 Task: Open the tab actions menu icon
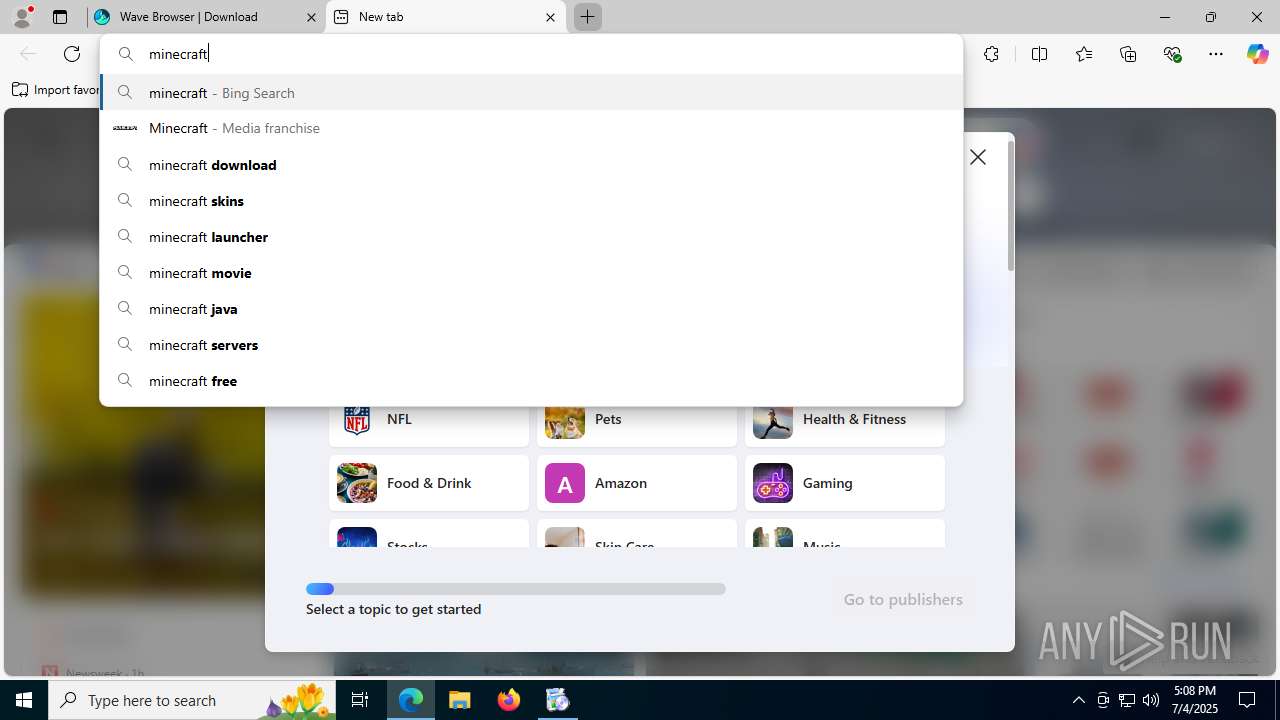point(60,17)
